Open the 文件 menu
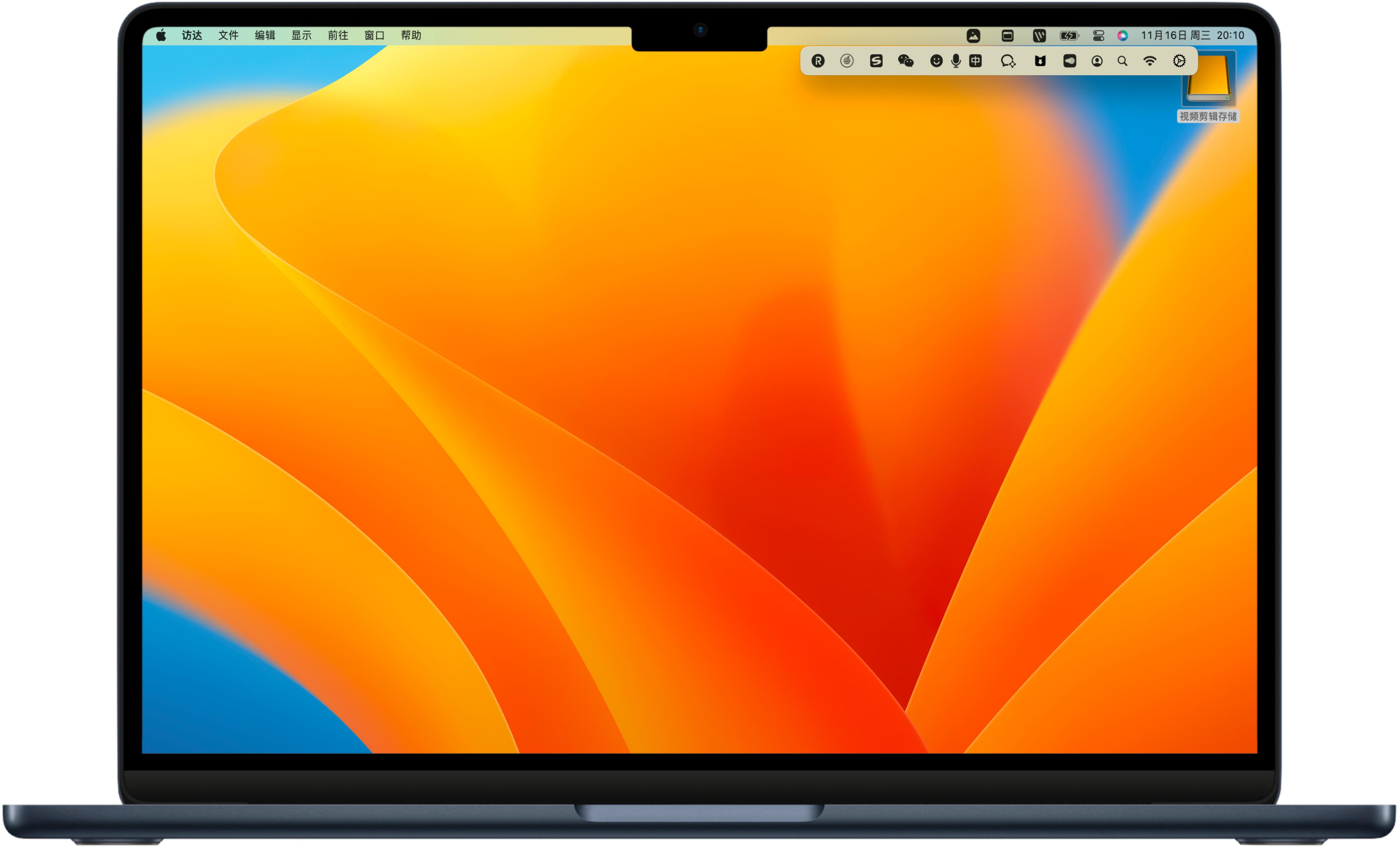This screenshot has width=1400, height=848. [228, 35]
